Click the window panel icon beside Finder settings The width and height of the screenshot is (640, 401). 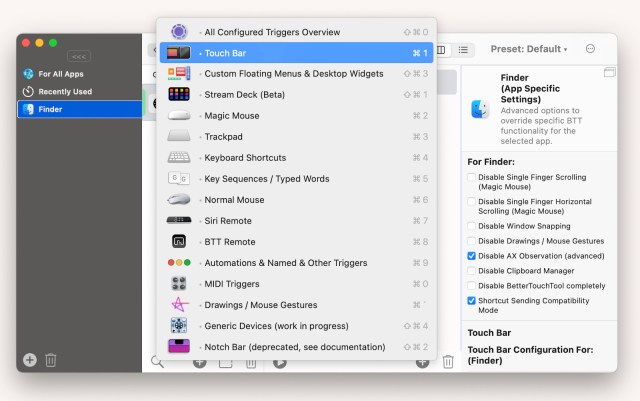tap(609, 73)
